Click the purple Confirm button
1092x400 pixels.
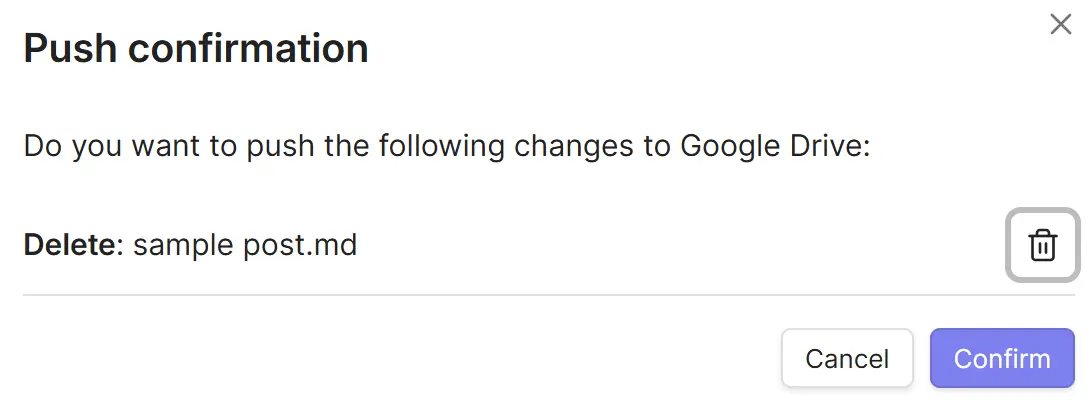[1002, 358]
